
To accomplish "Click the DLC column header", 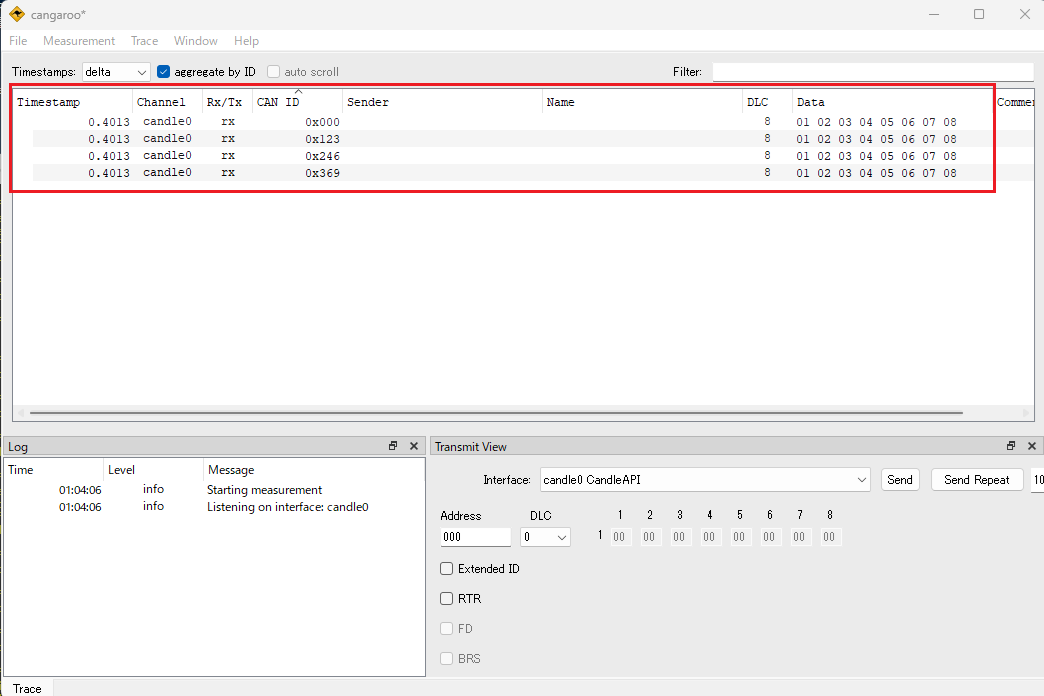I will (767, 102).
